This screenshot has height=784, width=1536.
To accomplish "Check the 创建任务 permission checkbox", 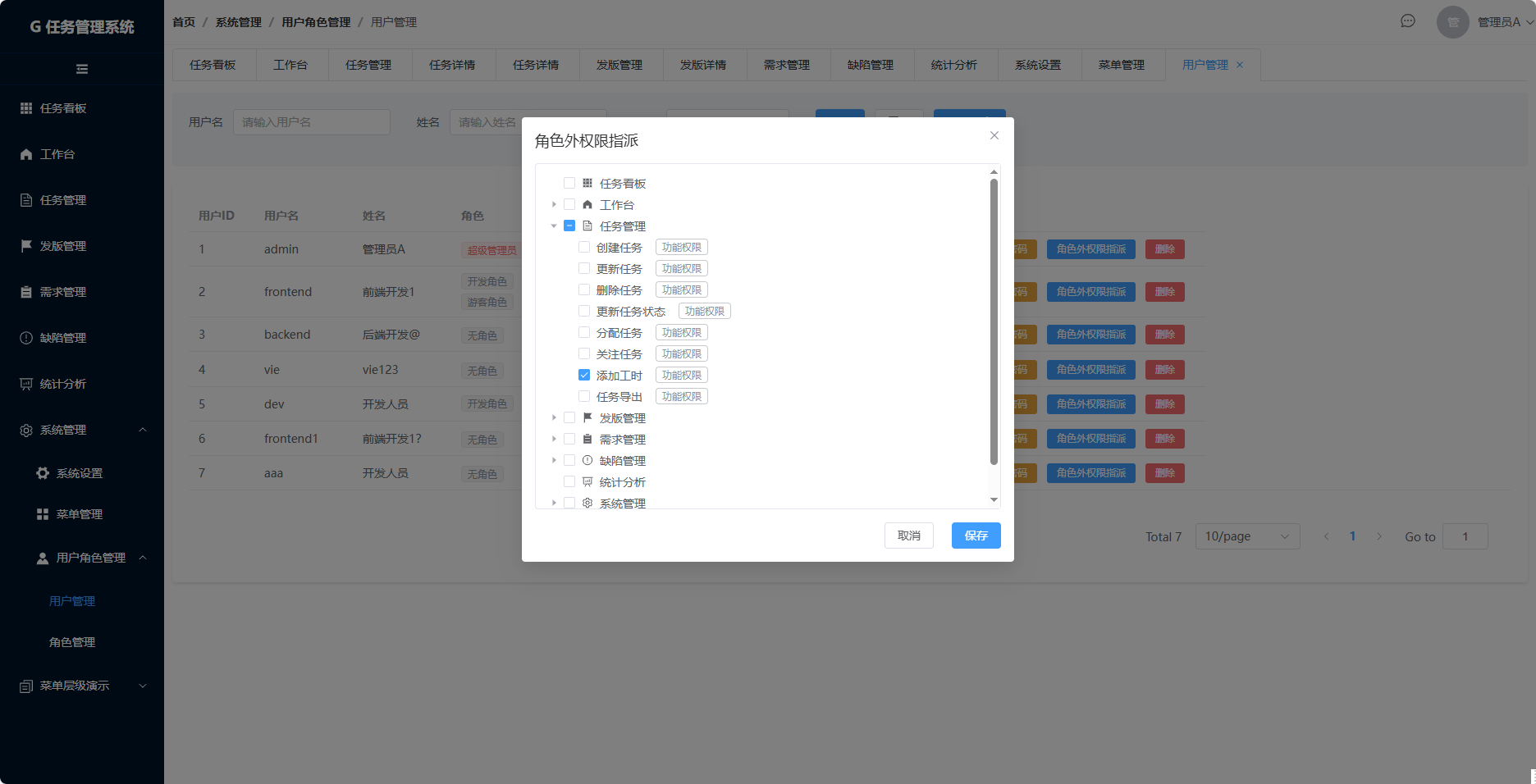I will pyautogui.click(x=584, y=247).
